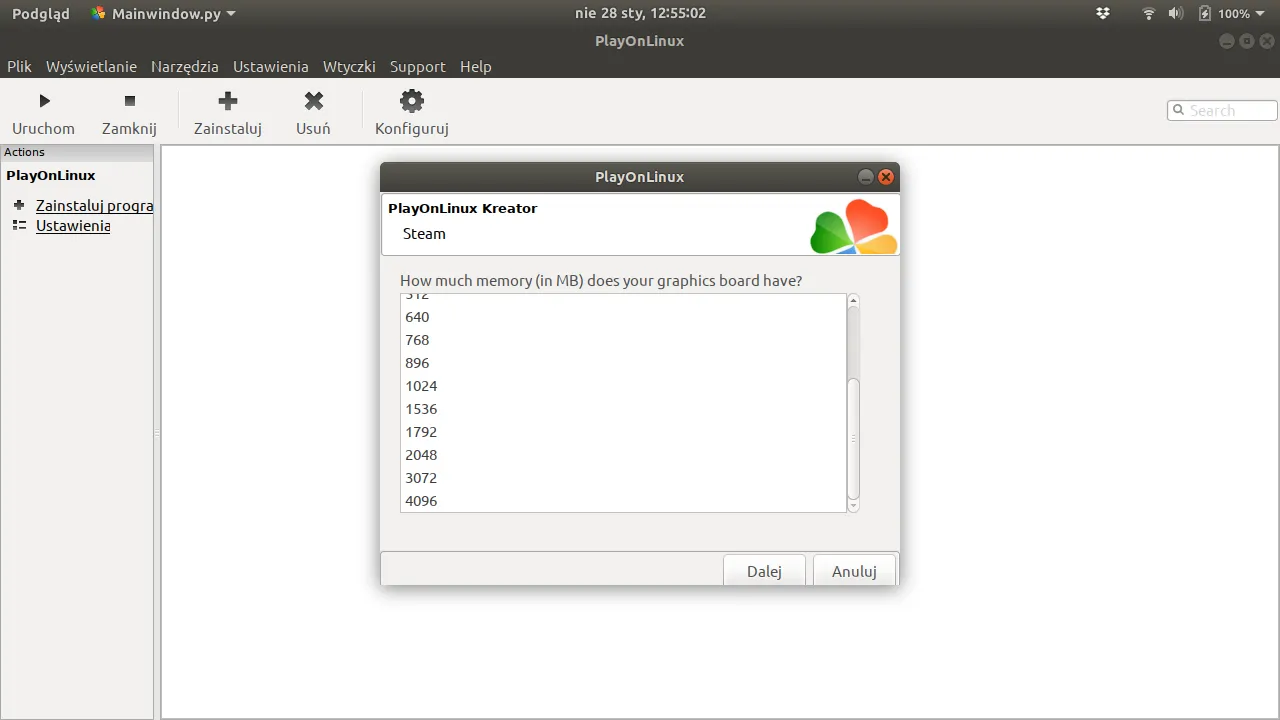The height and width of the screenshot is (720, 1280).
Task: Minimize the PlayOnLinux Kreator dialog
Action: [x=866, y=177]
